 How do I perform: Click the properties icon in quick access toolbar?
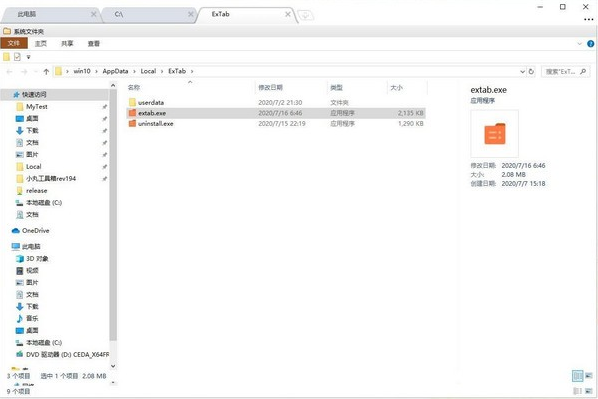pyautogui.click(x=17, y=57)
